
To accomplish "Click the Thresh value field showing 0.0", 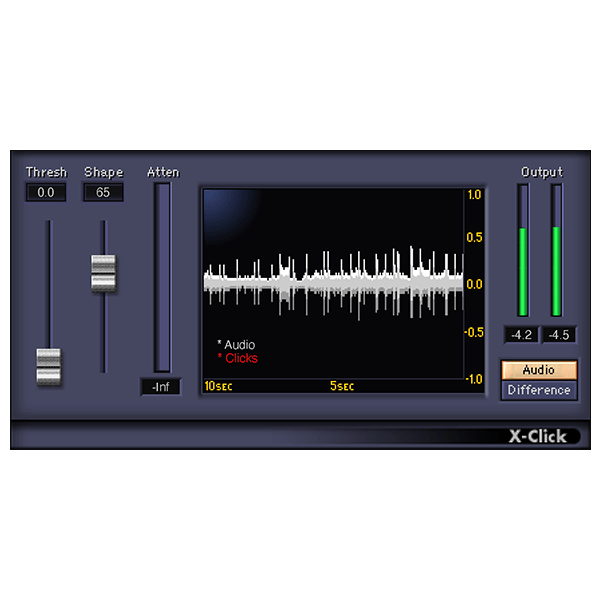I will tap(46, 192).
